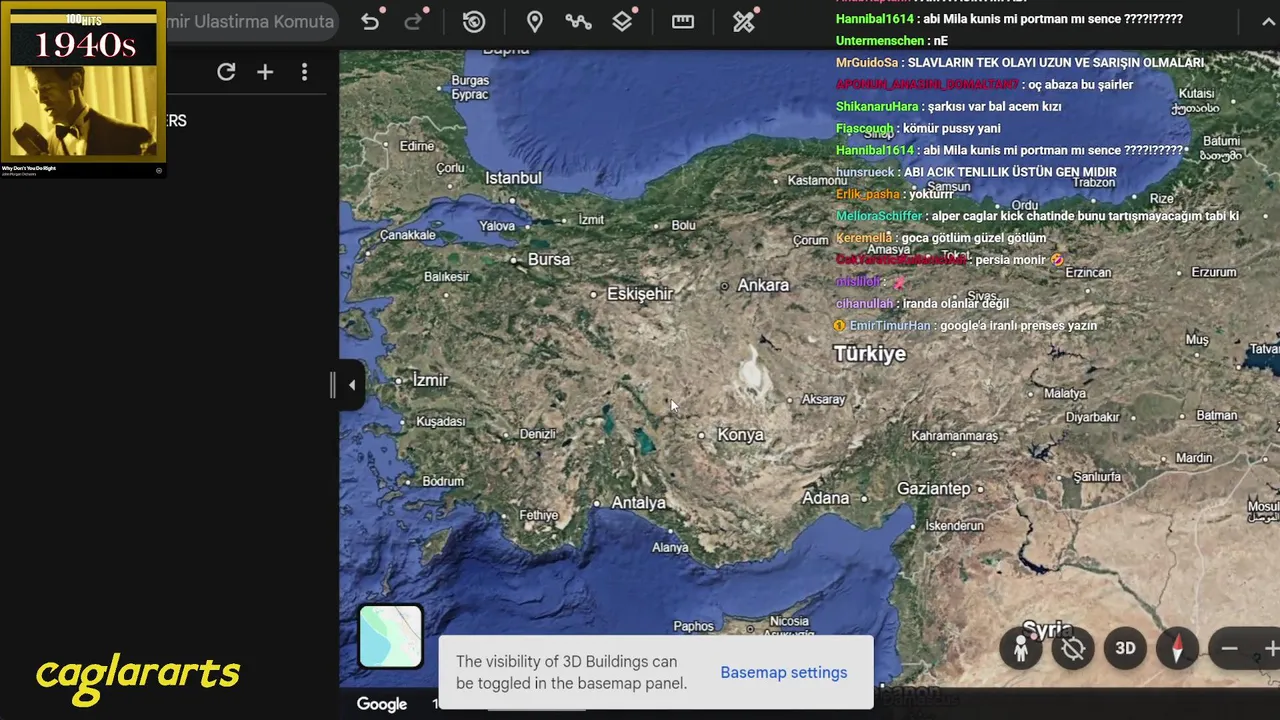1280x720 pixels.
Task: Click Fethiye label on map
Action: (538, 515)
